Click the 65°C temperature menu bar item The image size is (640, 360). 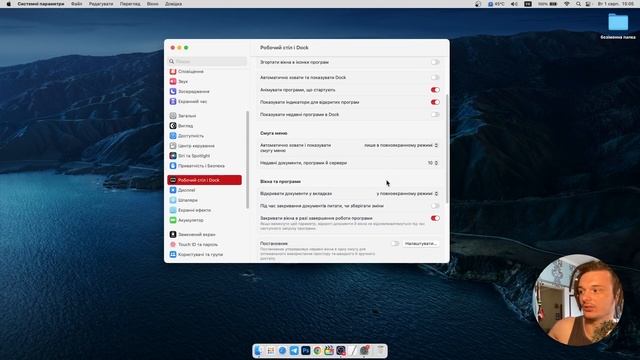tap(496, 4)
